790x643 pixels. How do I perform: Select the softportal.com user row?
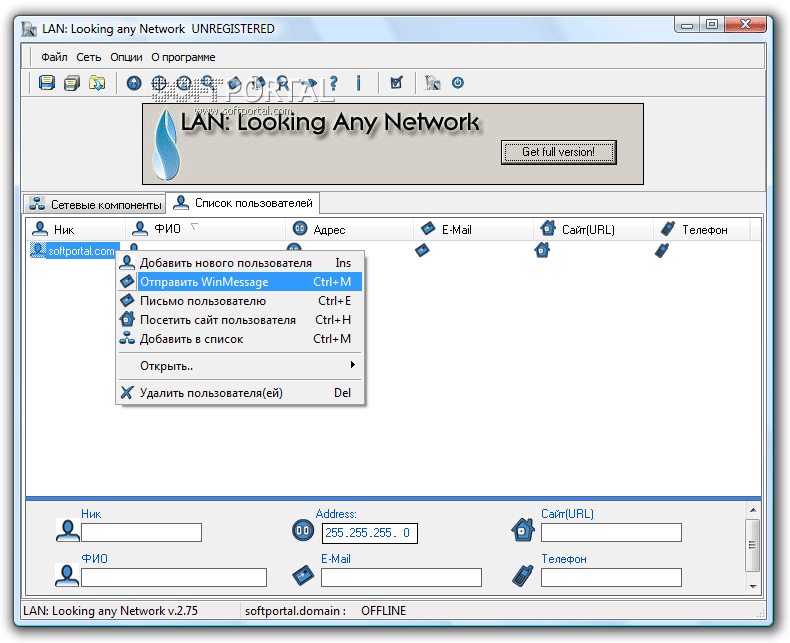pyautogui.click(x=74, y=250)
